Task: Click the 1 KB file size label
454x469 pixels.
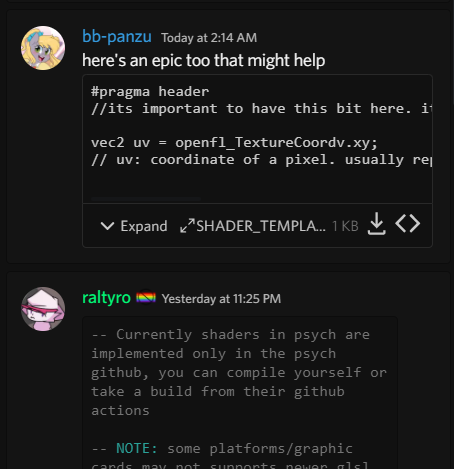Action: pyautogui.click(x=345, y=226)
